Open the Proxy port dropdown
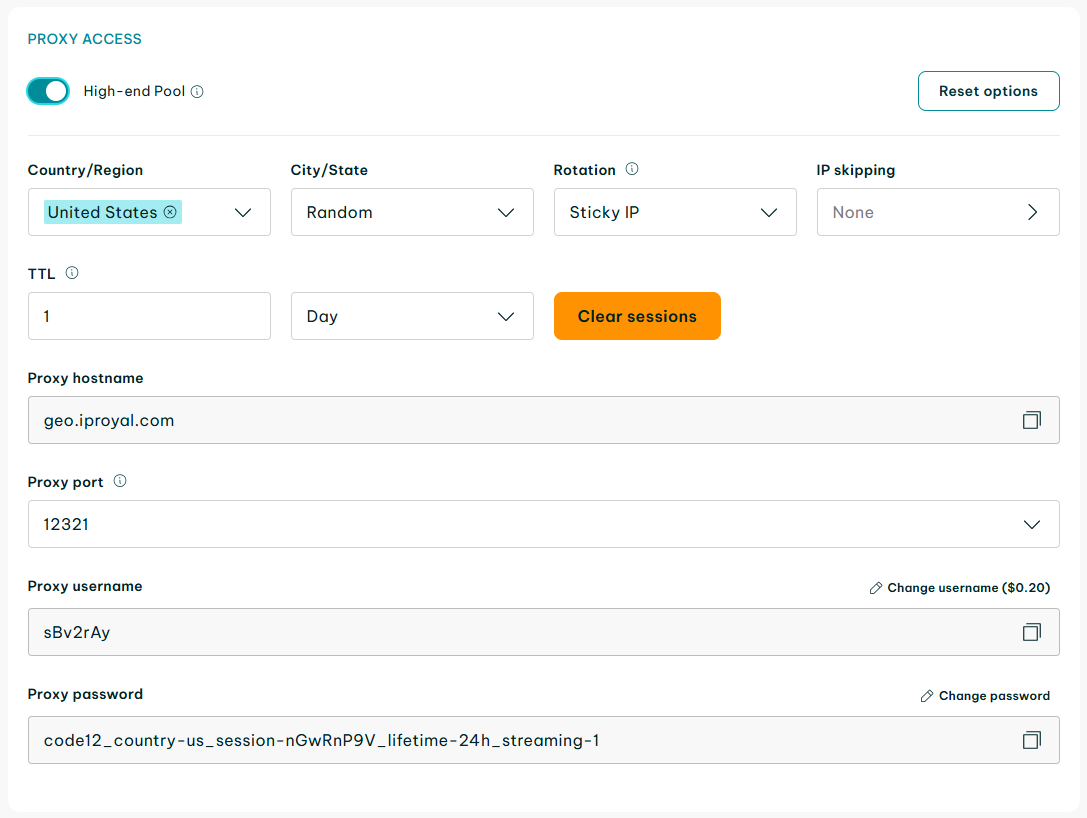 pyautogui.click(x=1031, y=524)
